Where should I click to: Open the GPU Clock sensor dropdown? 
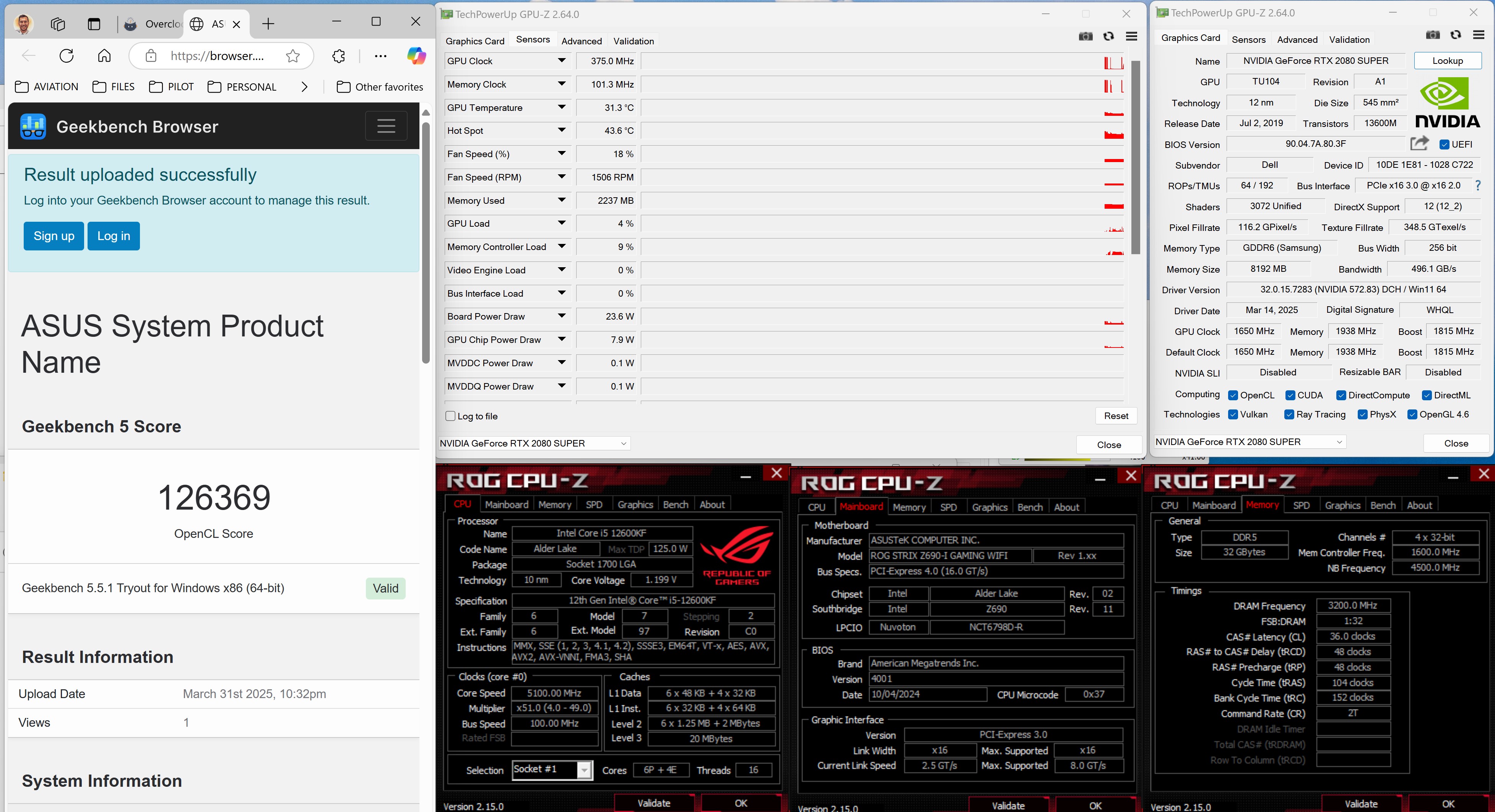[561, 60]
